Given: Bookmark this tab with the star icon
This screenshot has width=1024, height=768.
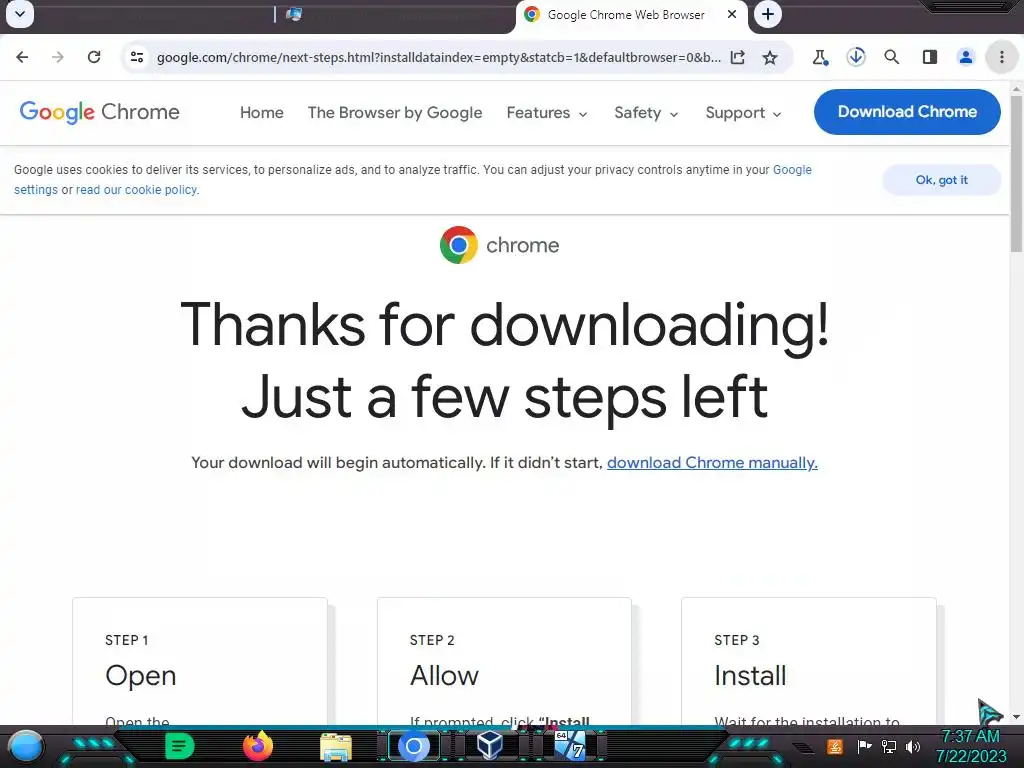Looking at the screenshot, I should click(771, 57).
